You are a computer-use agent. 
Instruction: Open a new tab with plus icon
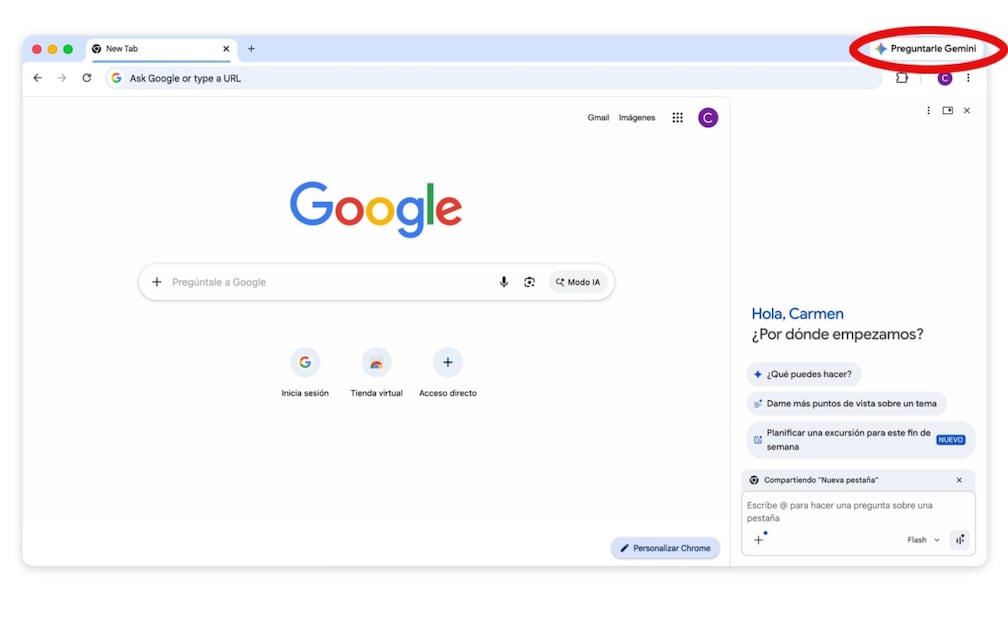[x=251, y=49]
